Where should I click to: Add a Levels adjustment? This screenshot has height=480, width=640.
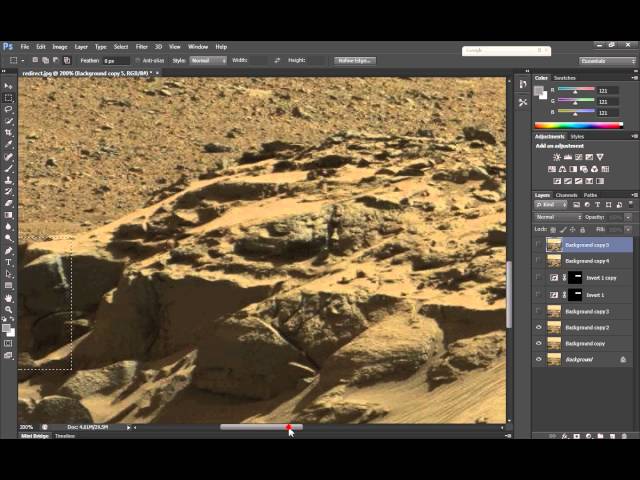pyautogui.click(x=568, y=157)
